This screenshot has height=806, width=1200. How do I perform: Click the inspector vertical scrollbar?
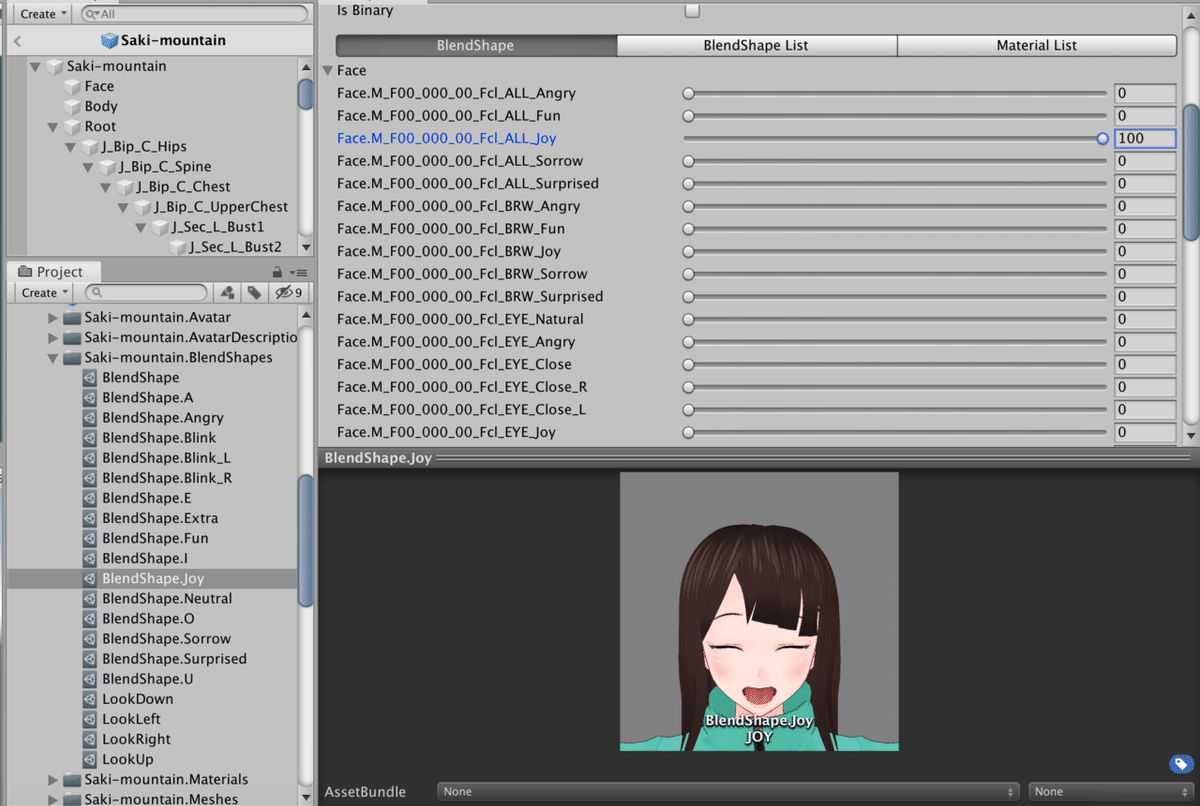(x=1190, y=171)
